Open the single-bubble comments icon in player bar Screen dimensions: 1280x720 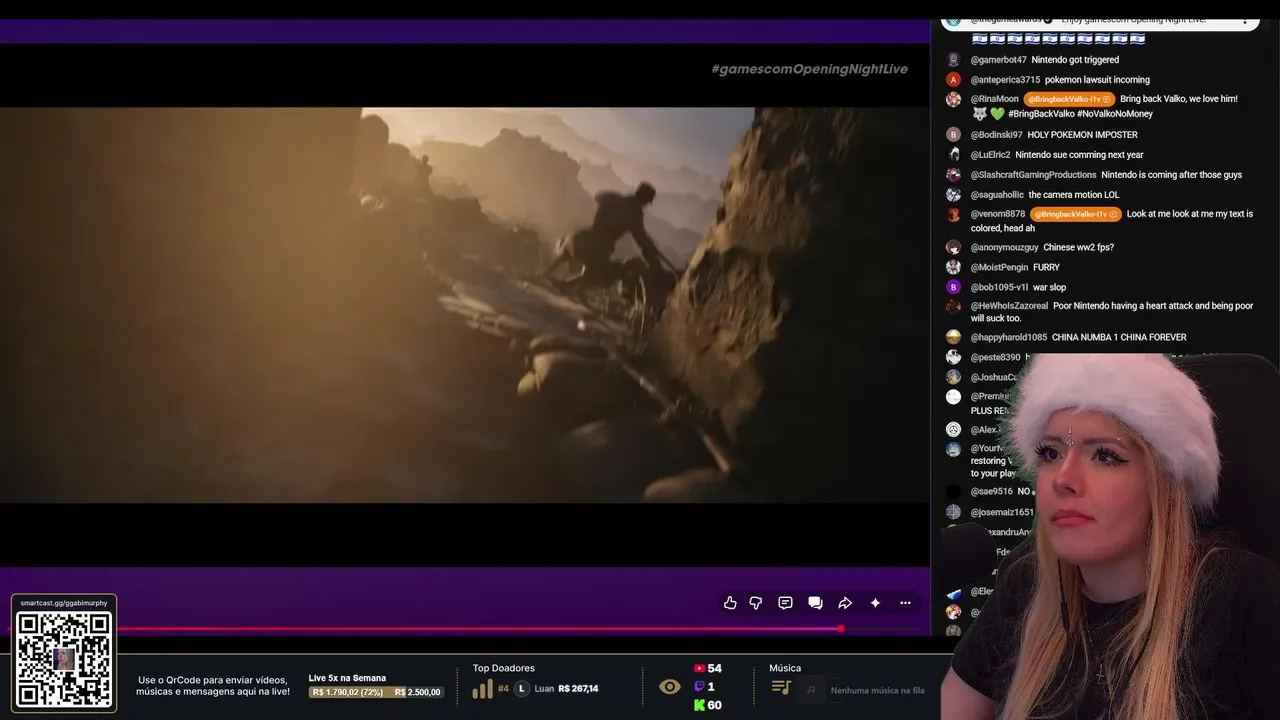[785, 603]
